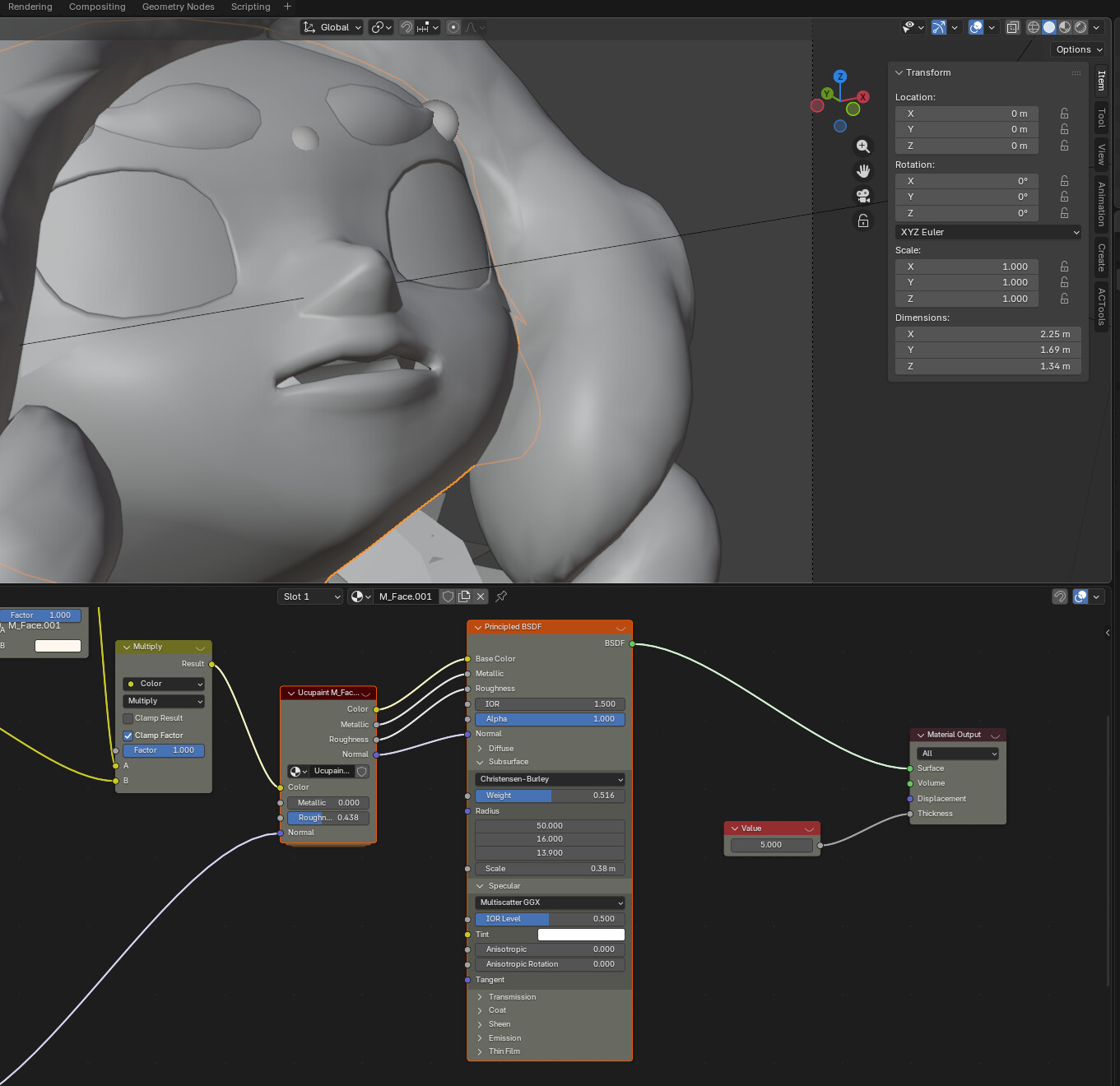Switch to the Geometry Nodes workspace tab
This screenshot has height=1086, width=1120.
[x=179, y=7]
